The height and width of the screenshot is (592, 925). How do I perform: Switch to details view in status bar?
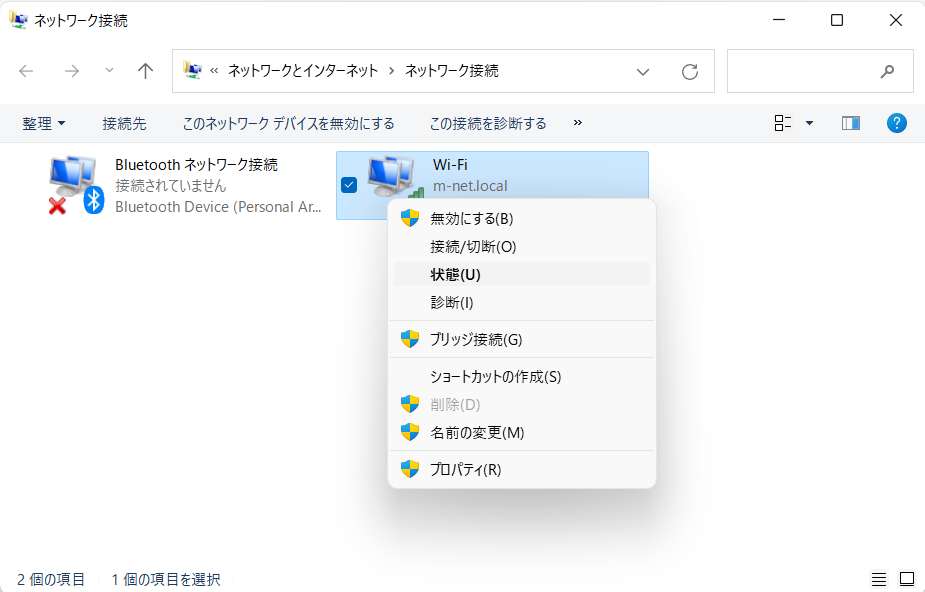point(879,579)
